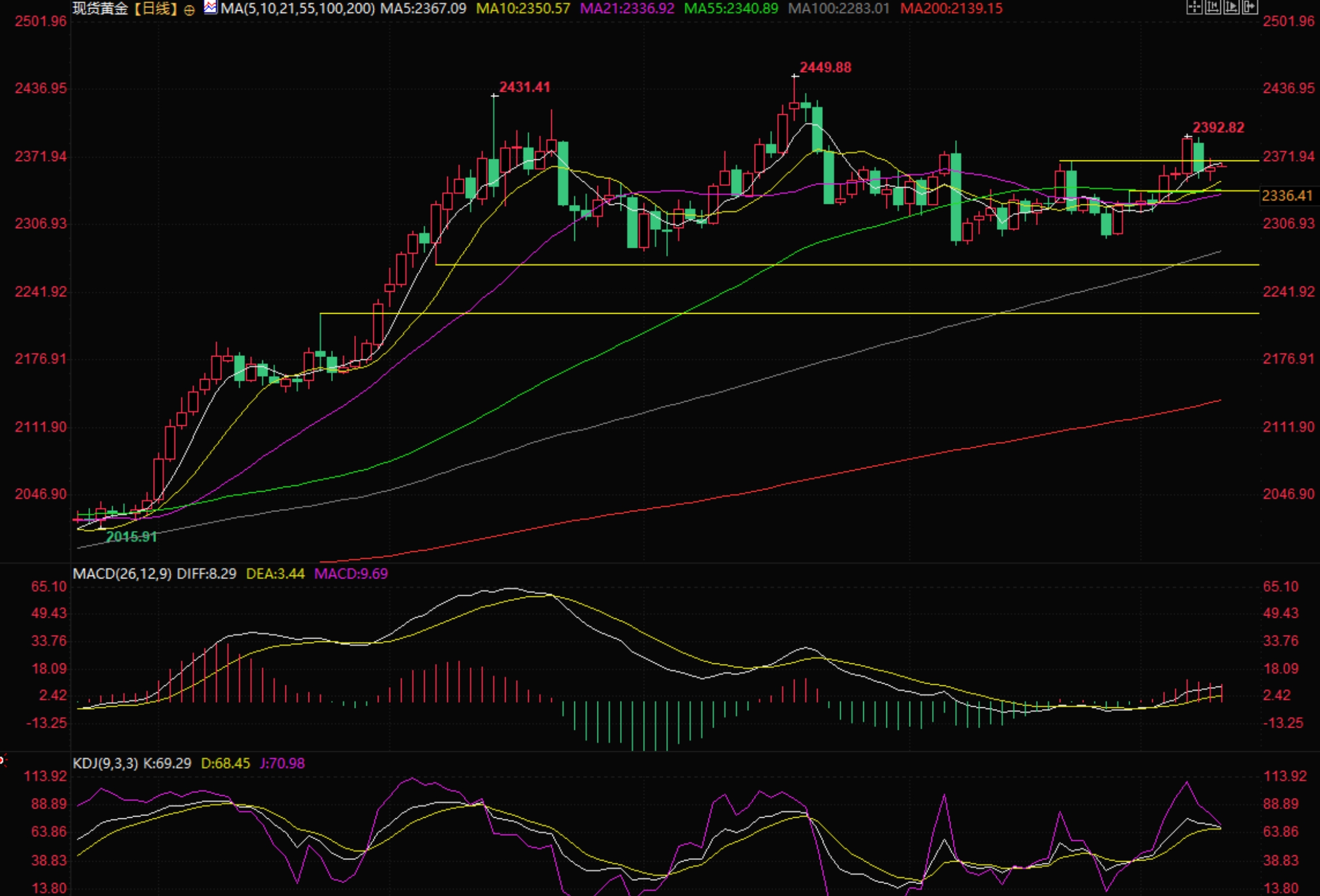Click the axis scale play icon

[1232, 7]
